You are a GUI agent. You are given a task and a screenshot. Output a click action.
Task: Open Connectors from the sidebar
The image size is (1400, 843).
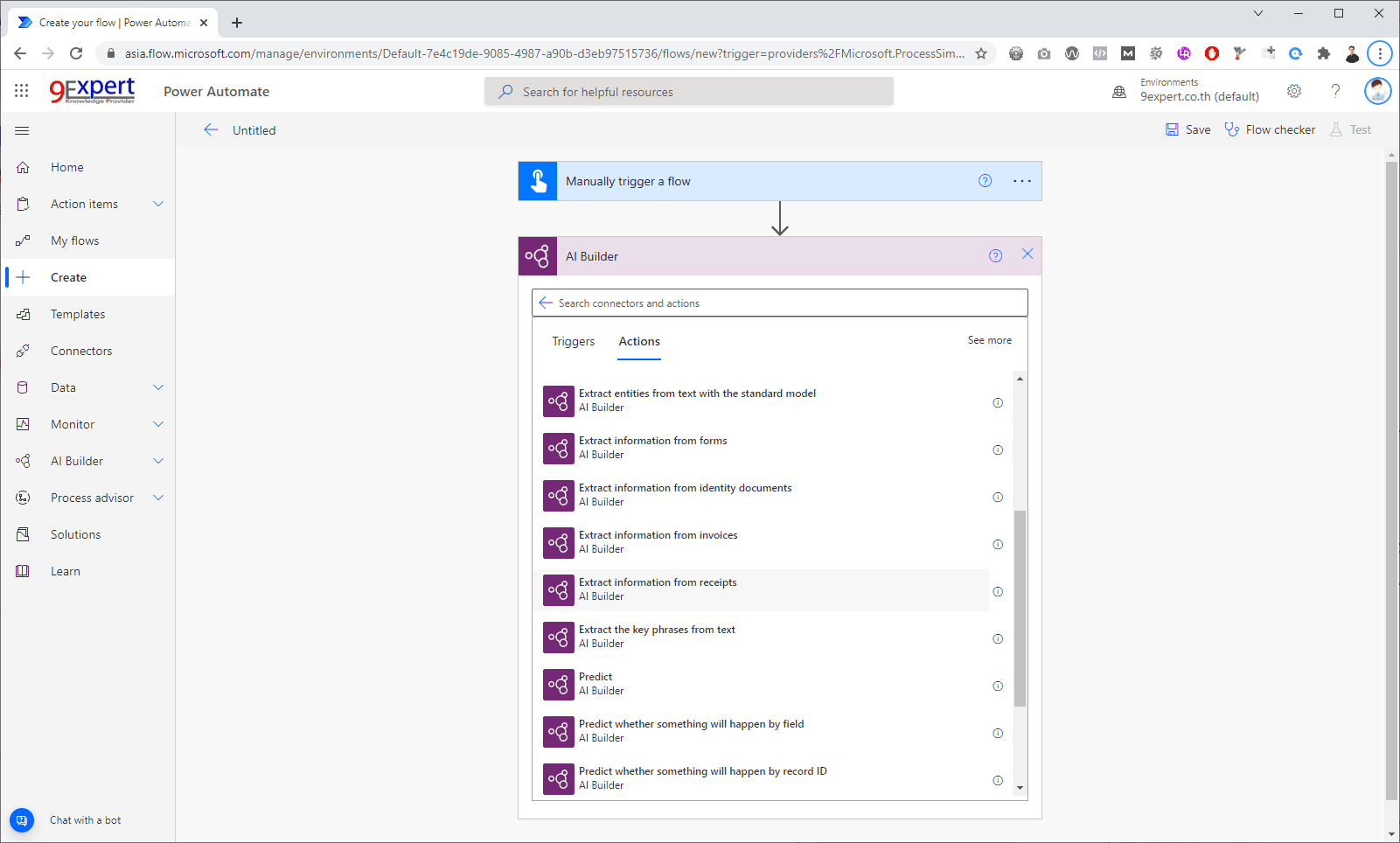[81, 350]
